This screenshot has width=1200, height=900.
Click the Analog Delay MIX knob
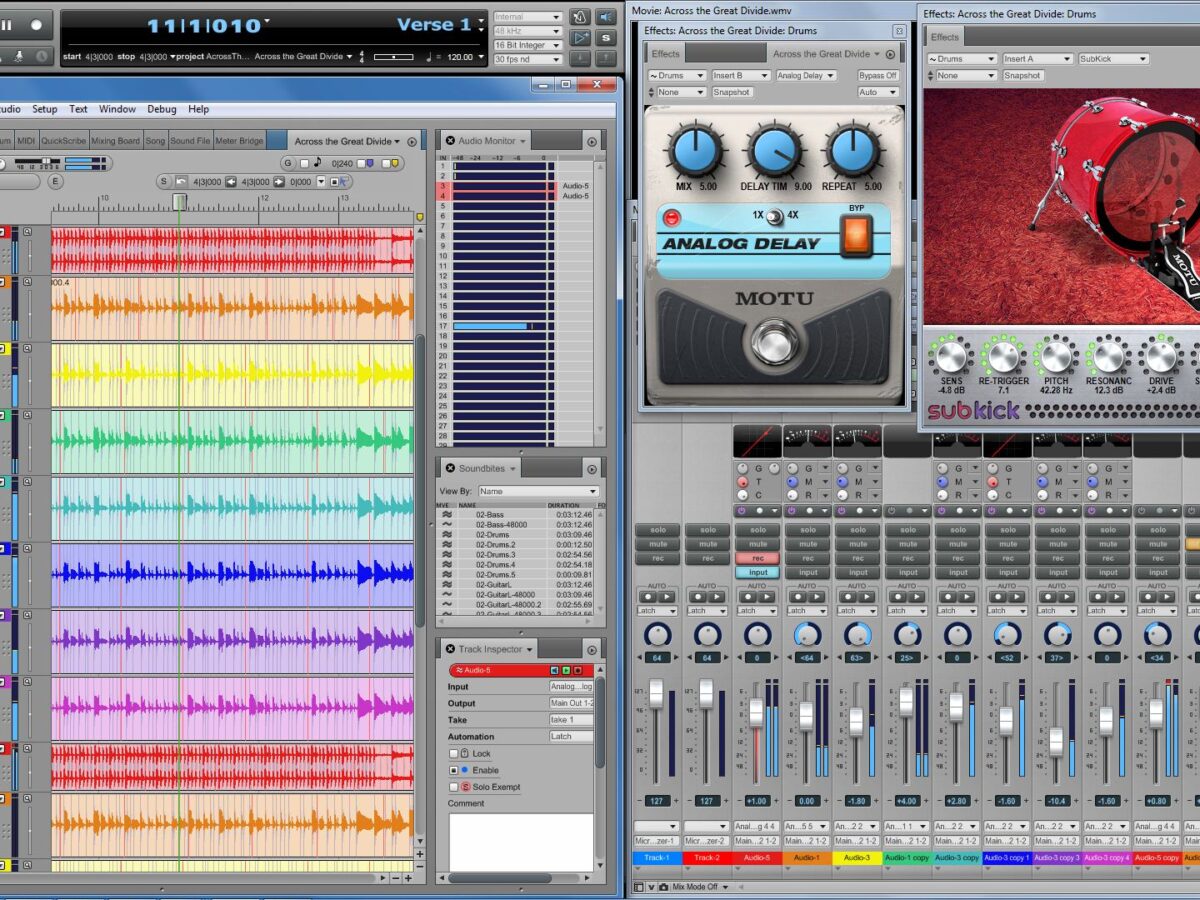click(x=696, y=152)
